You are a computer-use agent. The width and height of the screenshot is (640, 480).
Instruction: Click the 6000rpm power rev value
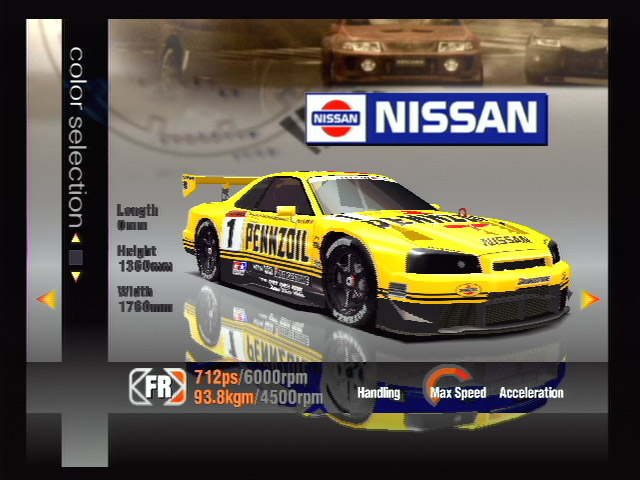click(x=276, y=377)
